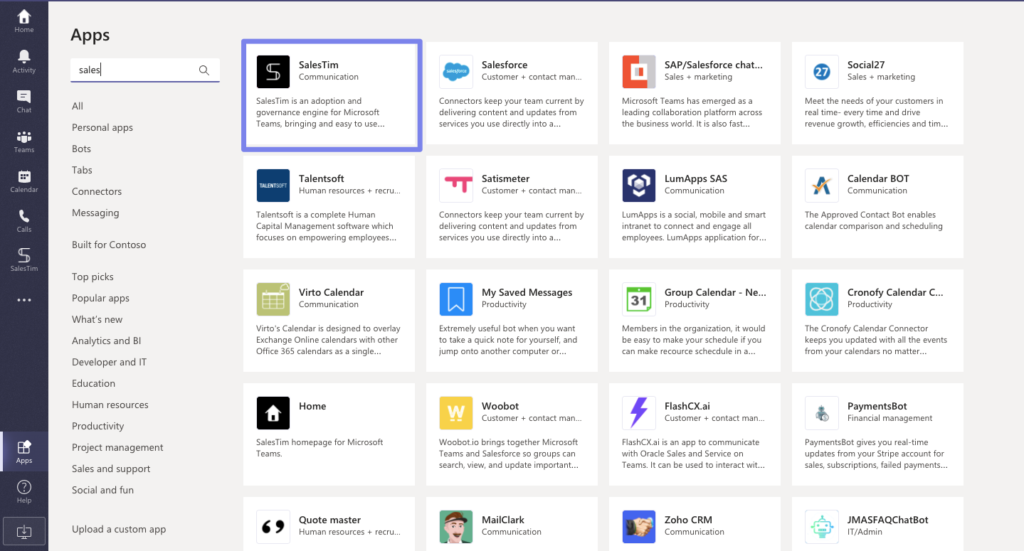Open the PaymentsBot card title

876,406
